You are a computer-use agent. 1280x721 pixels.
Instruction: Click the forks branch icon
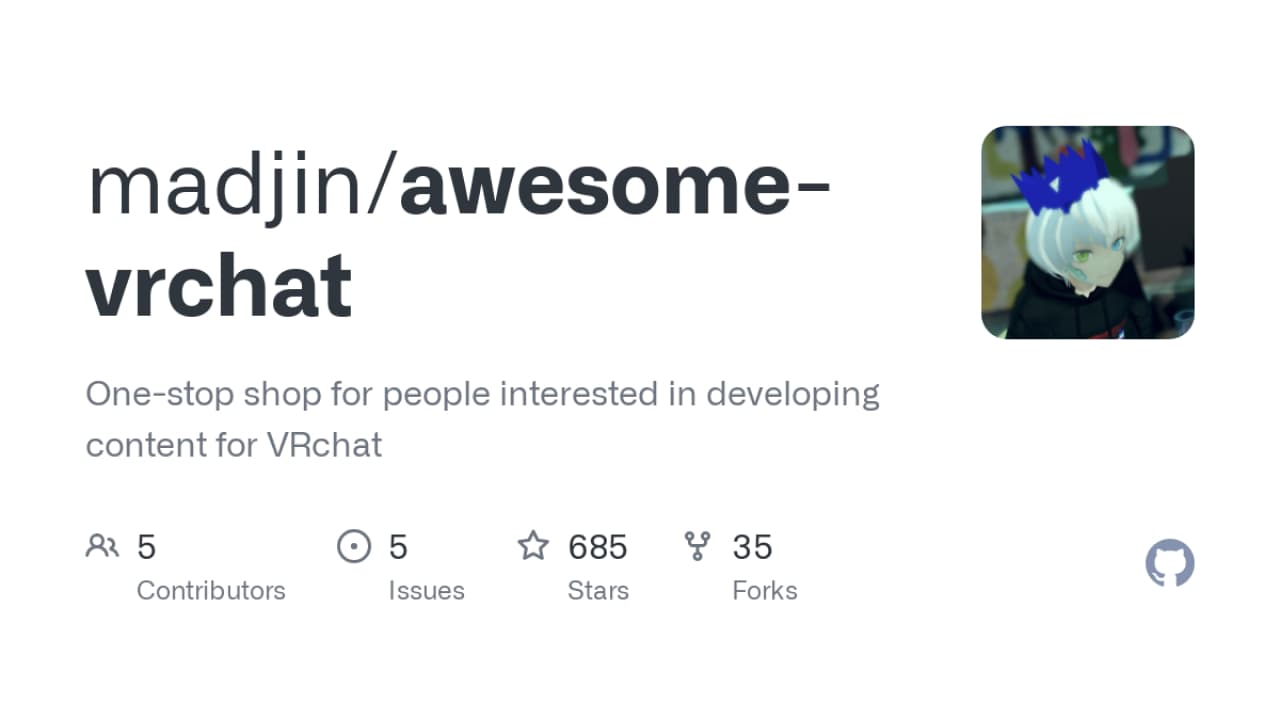[x=697, y=546]
